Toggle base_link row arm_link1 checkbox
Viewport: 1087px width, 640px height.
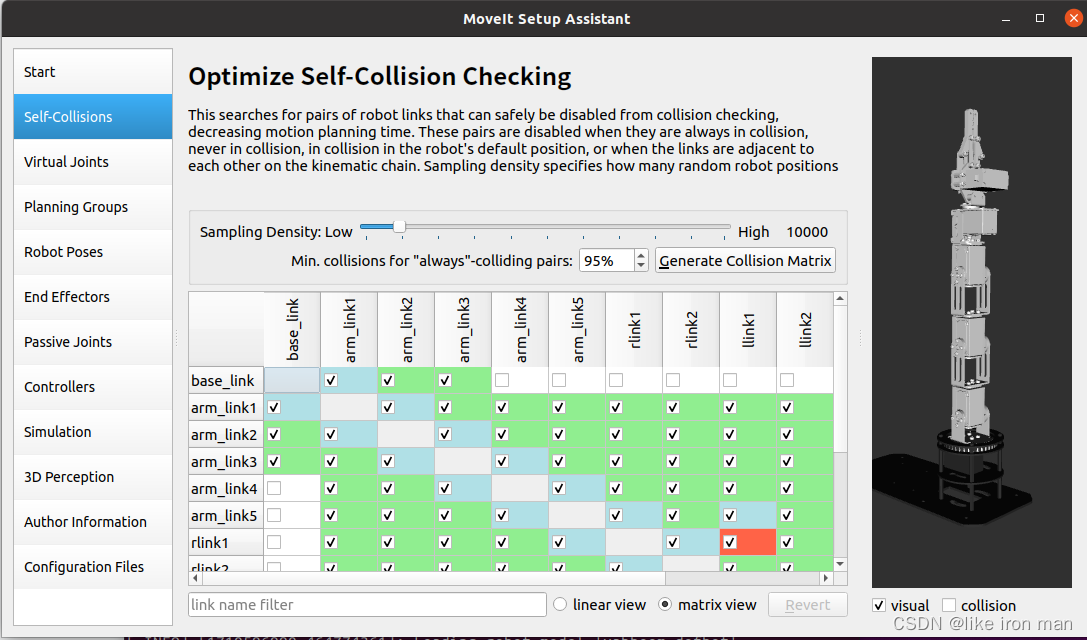point(331,380)
